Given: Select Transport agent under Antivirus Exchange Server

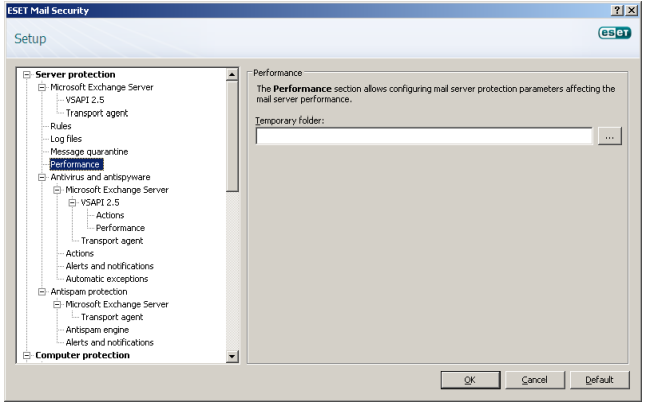Looking at the screenshot, I should pos(112,241).
